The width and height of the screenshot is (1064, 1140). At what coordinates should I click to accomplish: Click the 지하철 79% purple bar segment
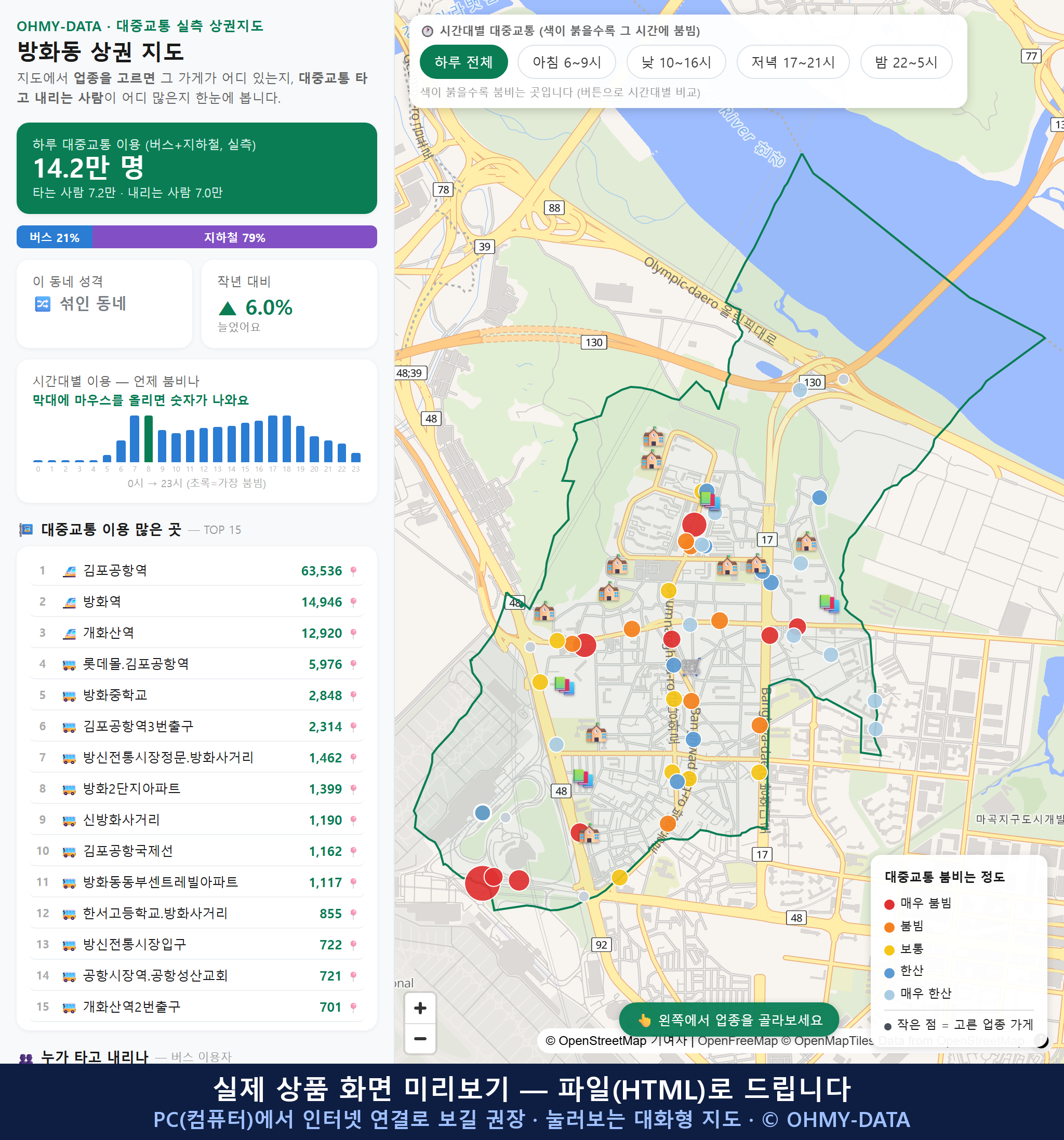tap(235, 237)
